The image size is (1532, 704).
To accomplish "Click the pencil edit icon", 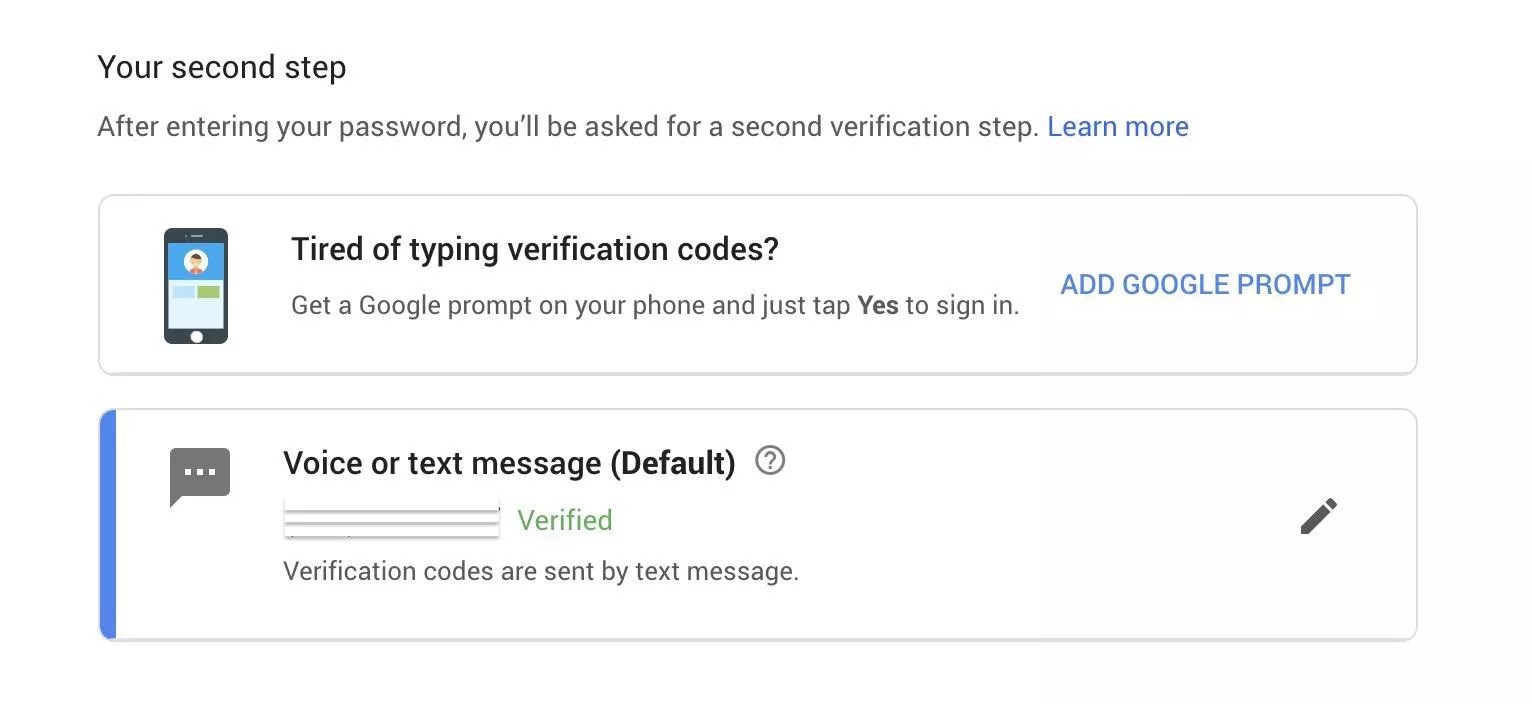I will pos(1318,516).
